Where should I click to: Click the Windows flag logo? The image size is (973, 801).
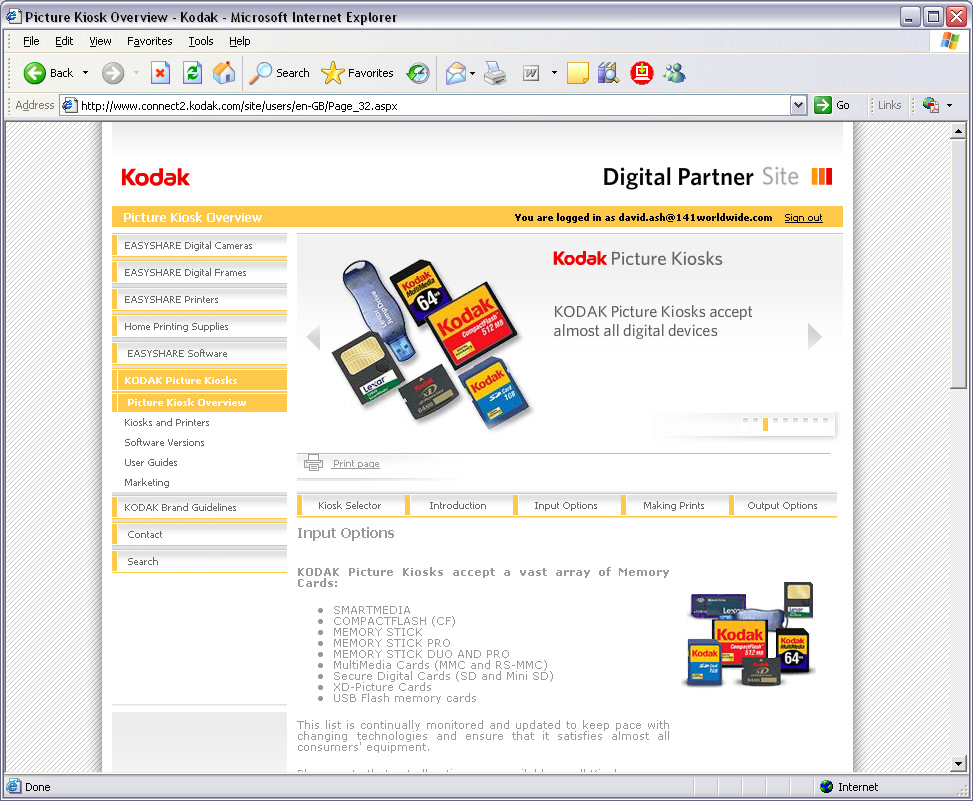(x=949, y=42)
